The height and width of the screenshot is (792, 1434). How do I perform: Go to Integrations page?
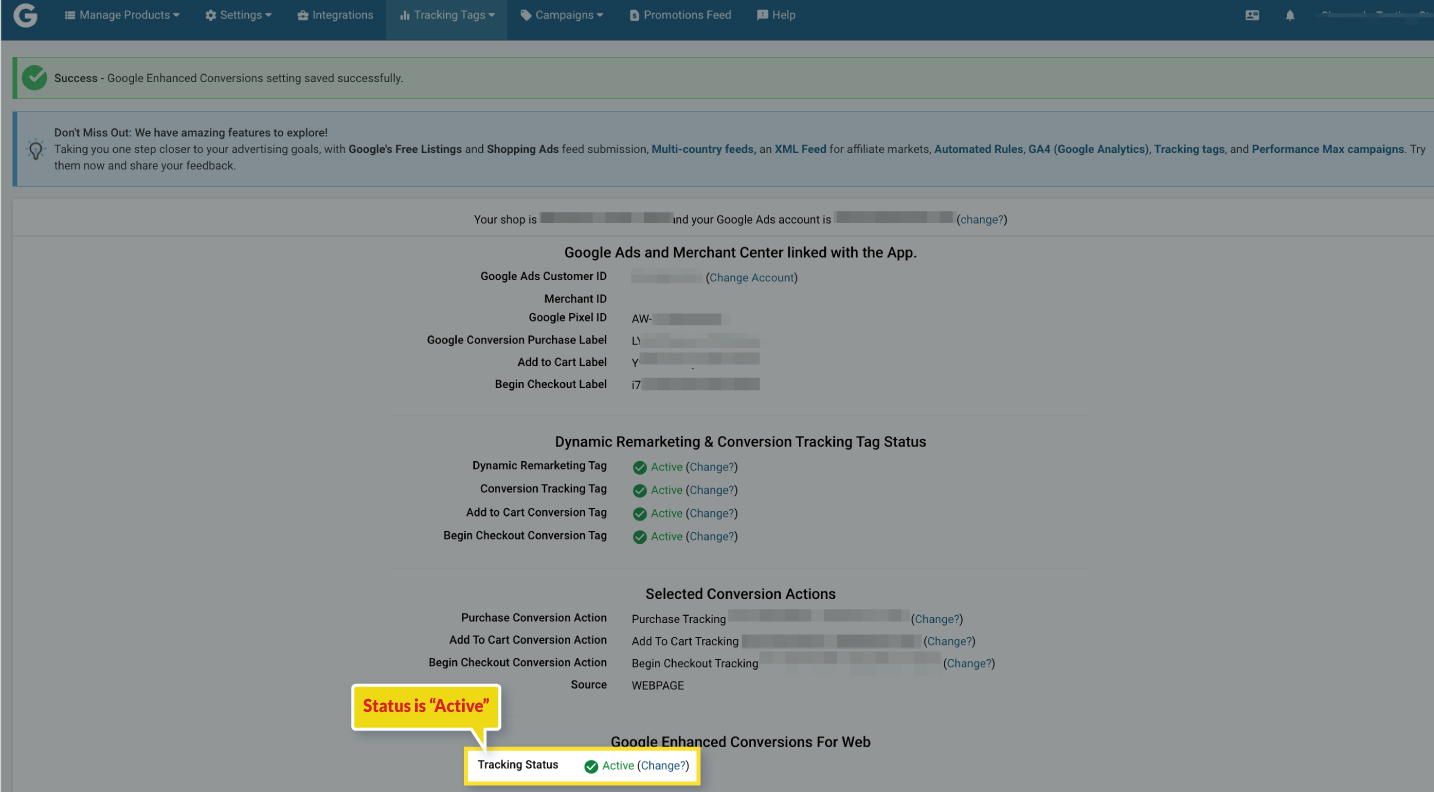pyautogui.click(x=335, y=15)
